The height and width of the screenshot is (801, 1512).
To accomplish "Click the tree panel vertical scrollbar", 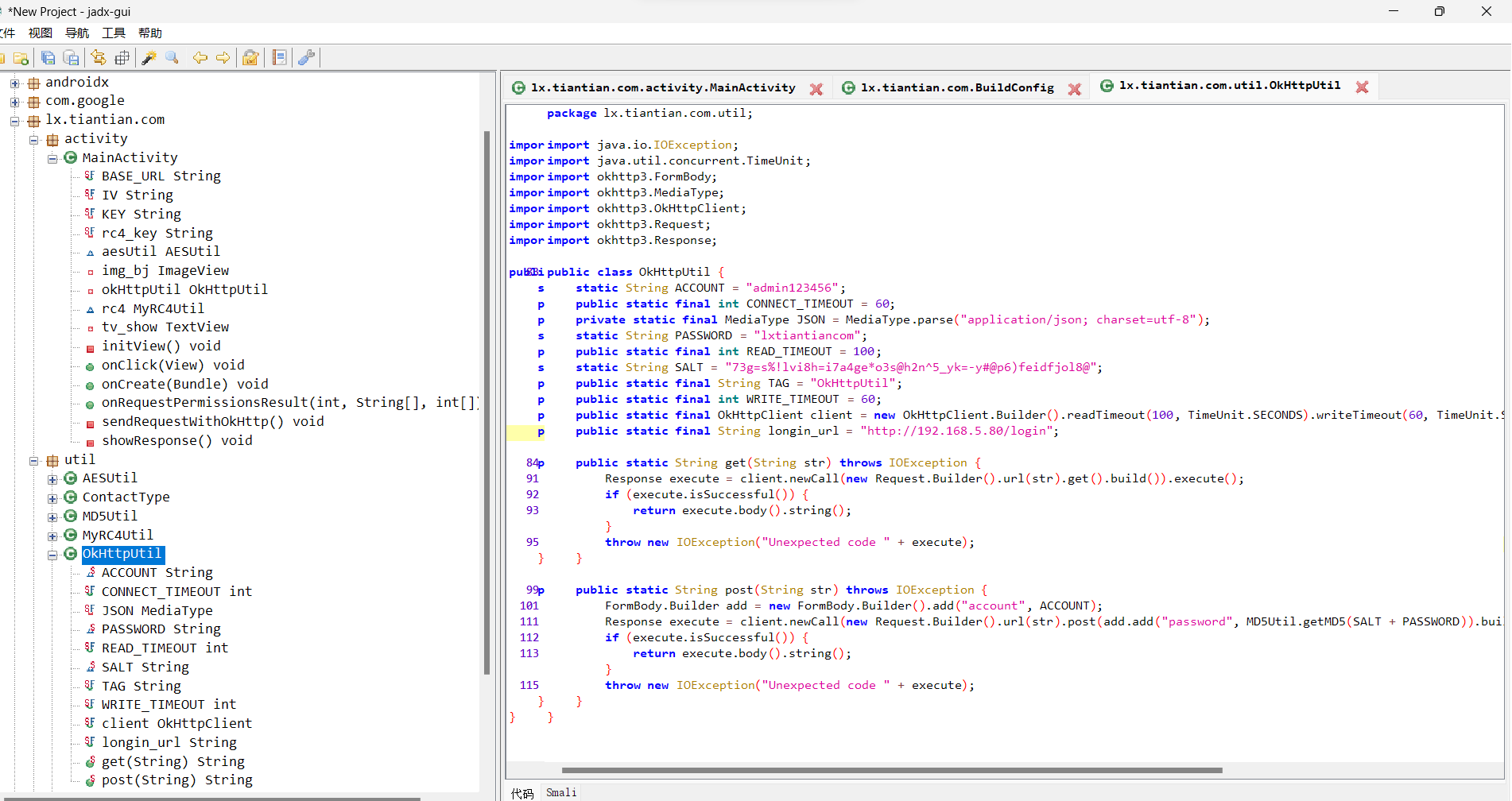I will tap(487, 403).
